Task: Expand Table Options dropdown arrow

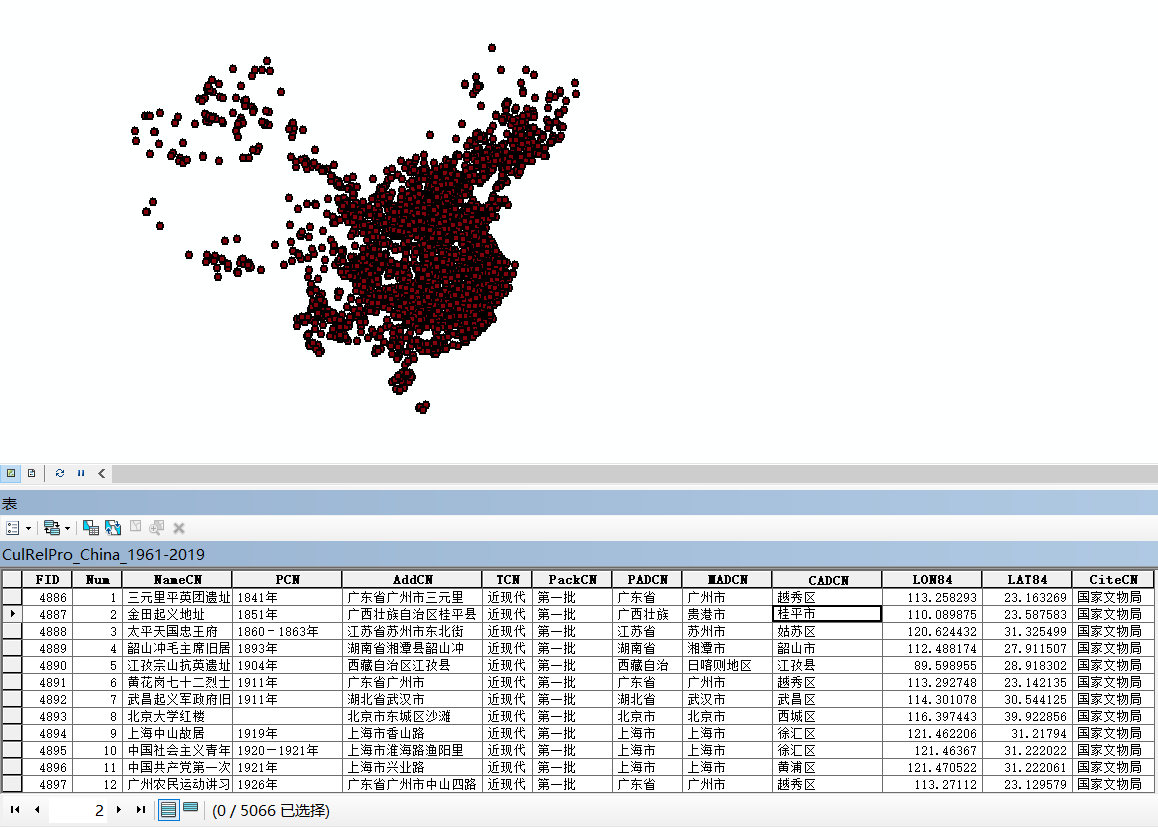Action: pos(29,528)
